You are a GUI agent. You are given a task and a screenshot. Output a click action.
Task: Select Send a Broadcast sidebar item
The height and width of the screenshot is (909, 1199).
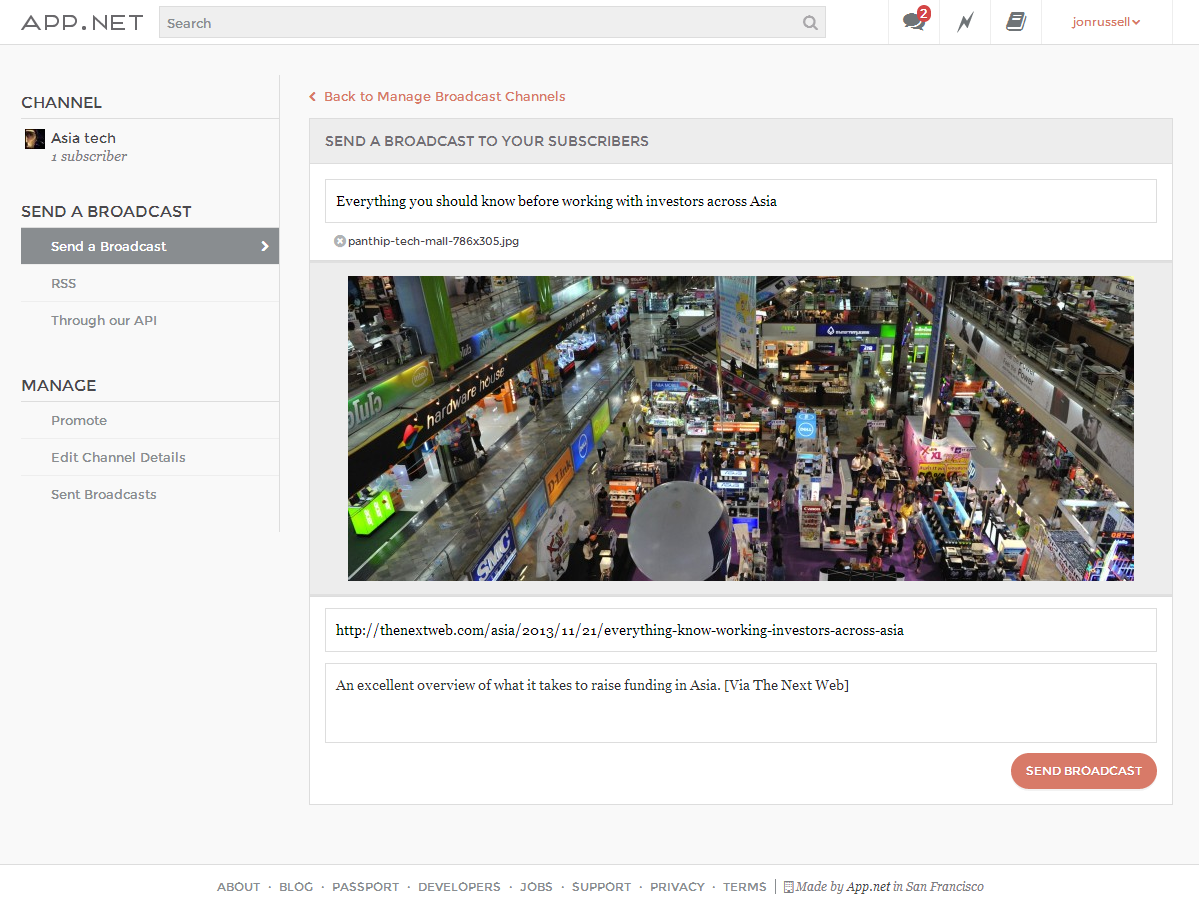[x=150, y=246]
